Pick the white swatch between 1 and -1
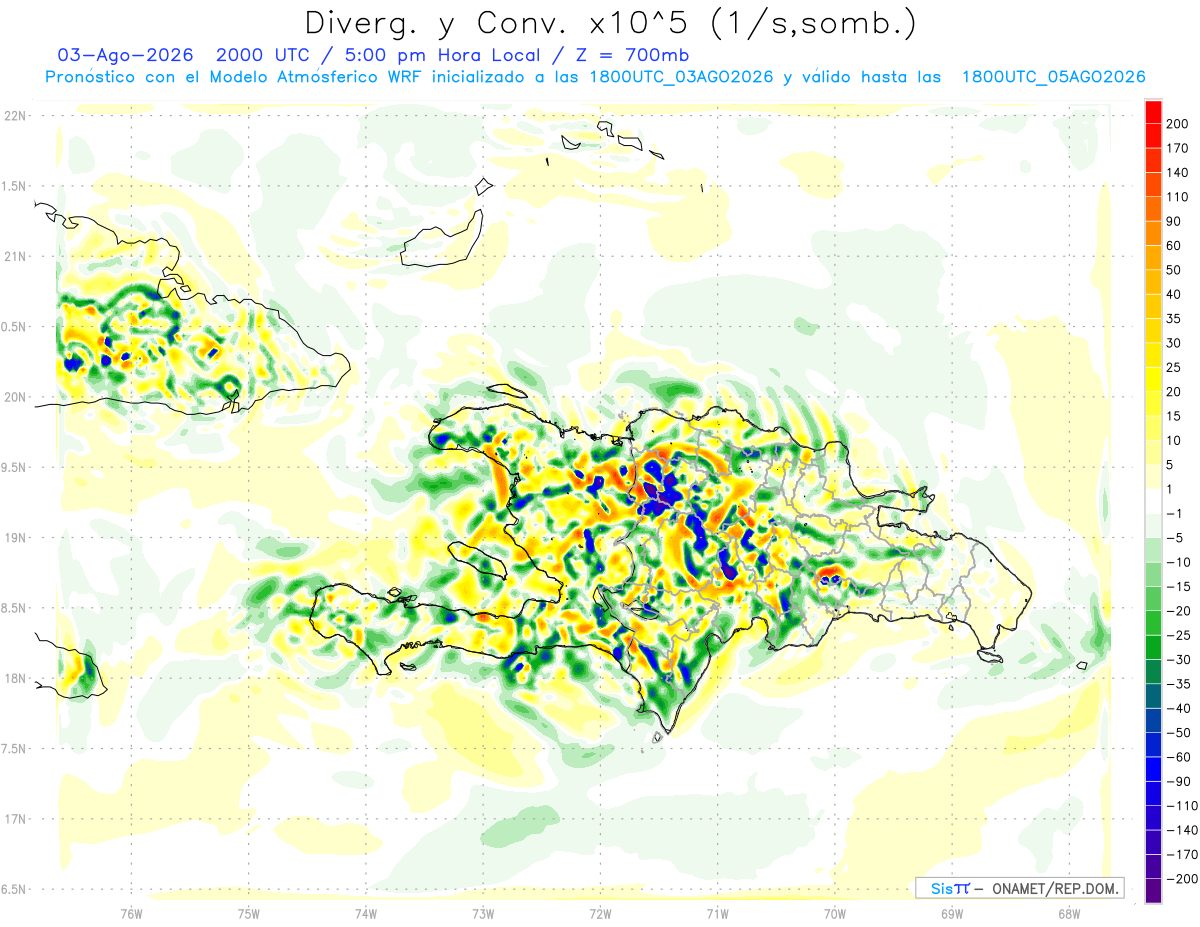 [x=1153, y=502]
